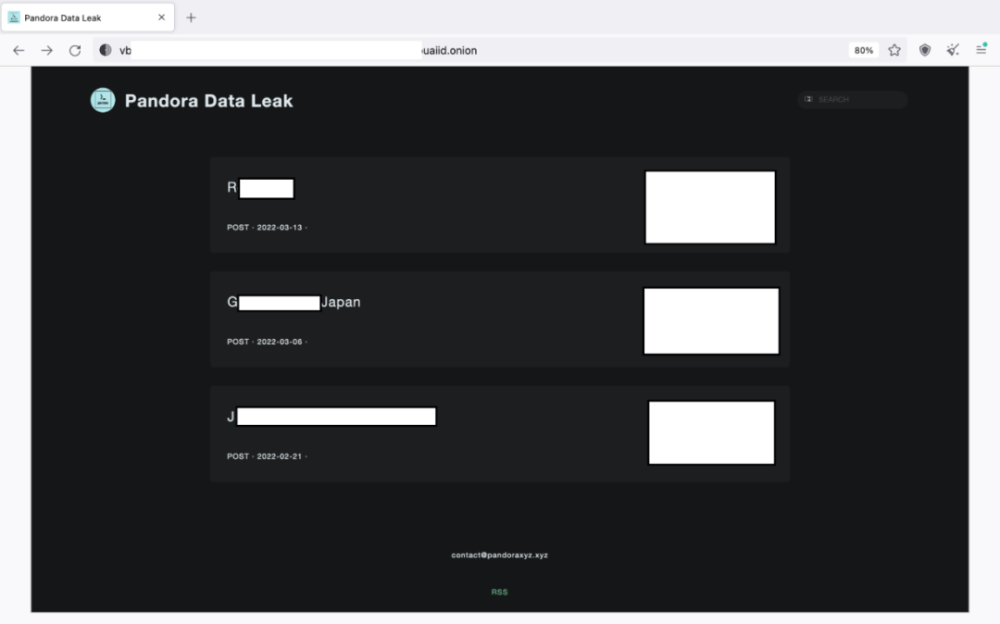Click the new identity broom icon
Viewport: 1000px width, 624px height.
coord(953,50)
